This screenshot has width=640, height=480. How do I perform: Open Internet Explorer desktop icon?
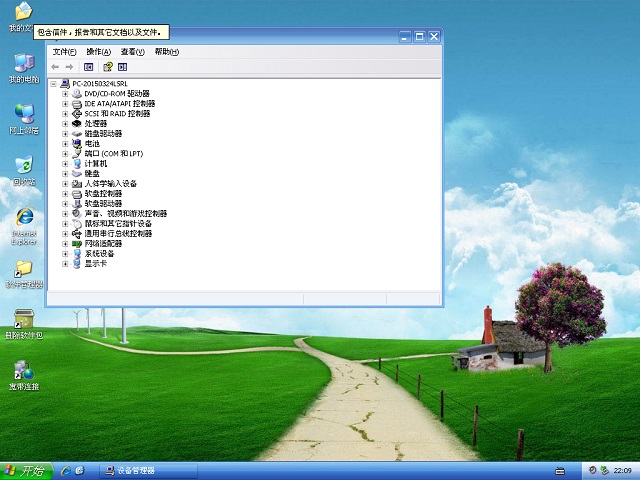pyautogui.click(x=23, y=218)
